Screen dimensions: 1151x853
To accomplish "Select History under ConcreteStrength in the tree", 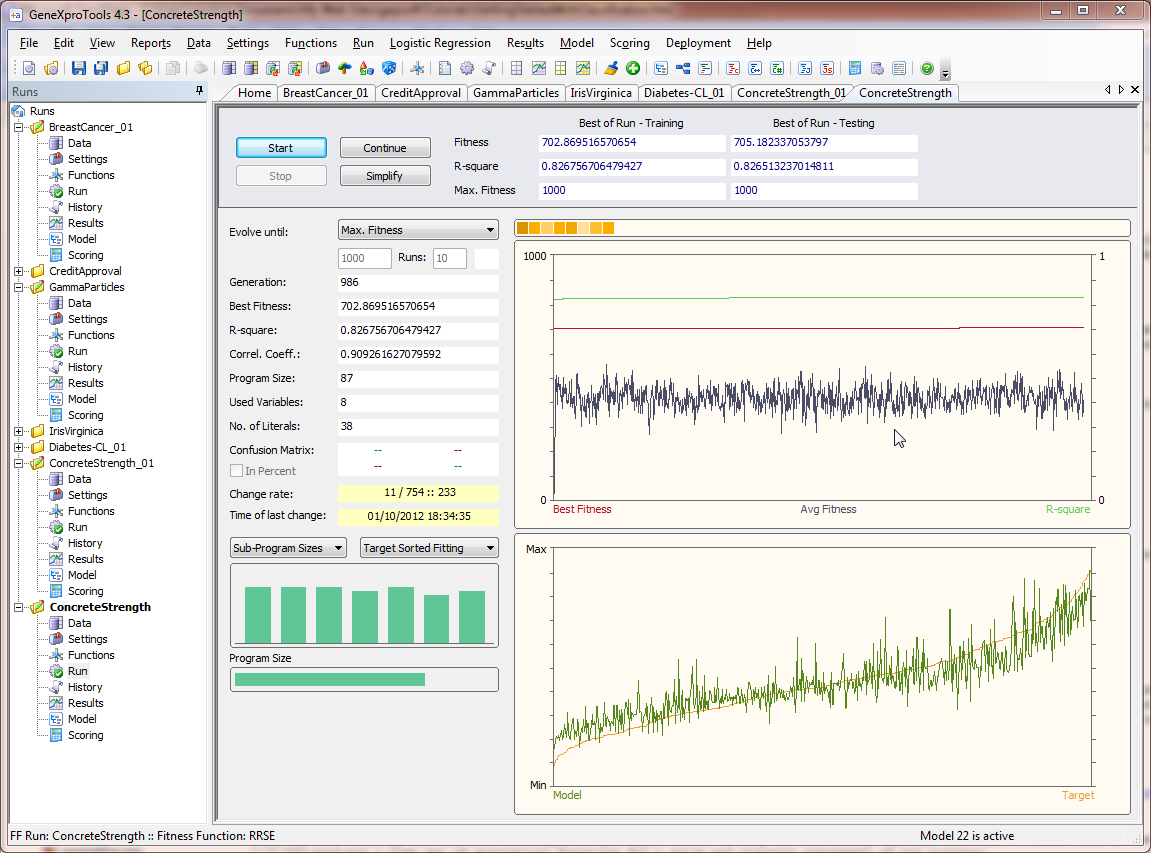I will [84, 687].
